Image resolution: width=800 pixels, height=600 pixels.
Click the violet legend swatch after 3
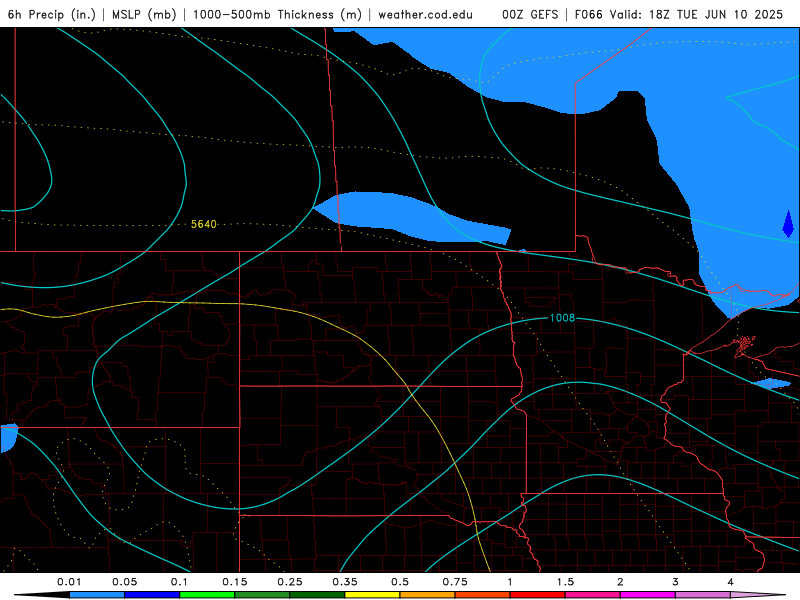(x=703, y=595)
